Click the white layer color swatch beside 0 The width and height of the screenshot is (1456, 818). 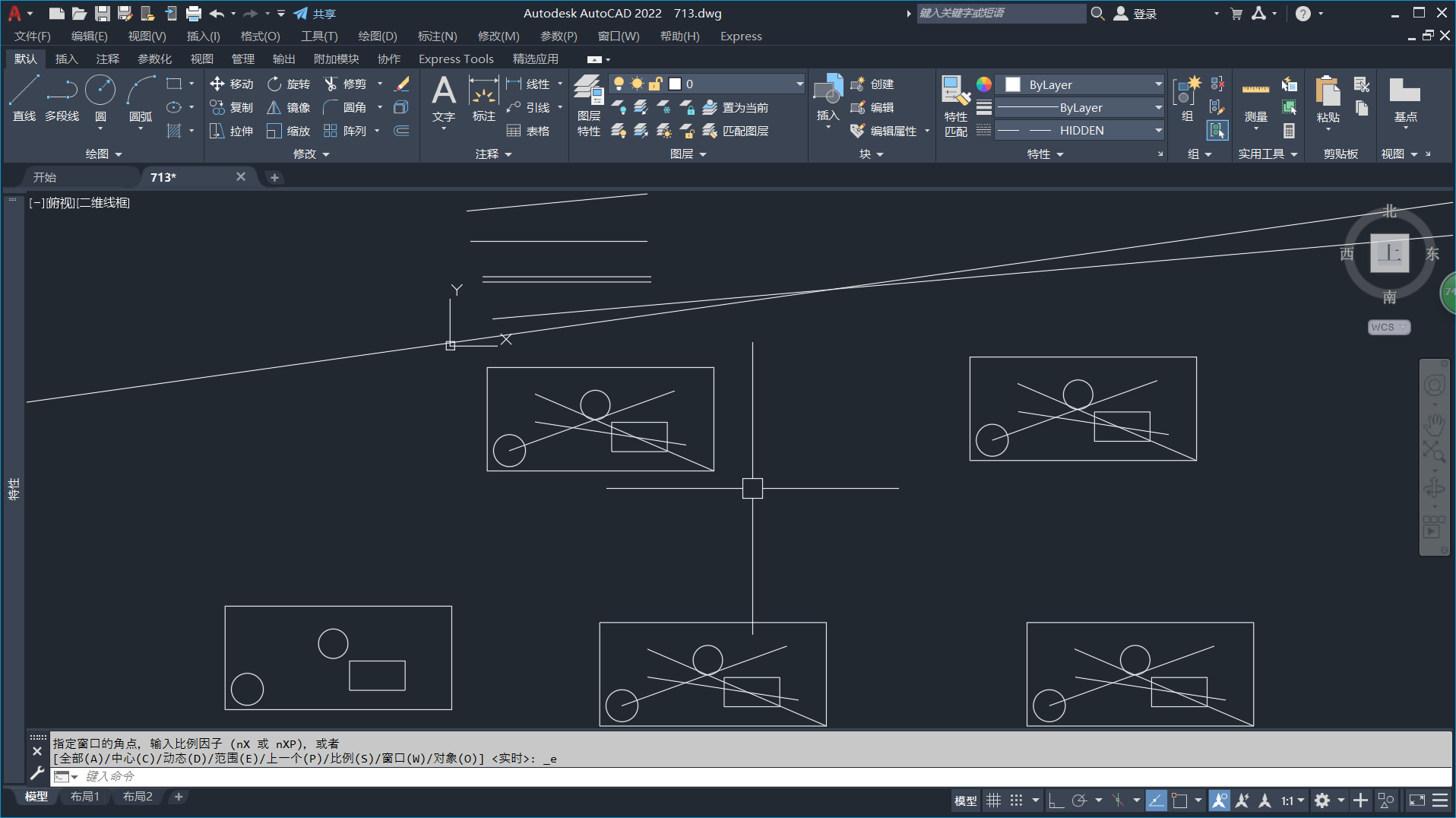click(x=675, y=84)
